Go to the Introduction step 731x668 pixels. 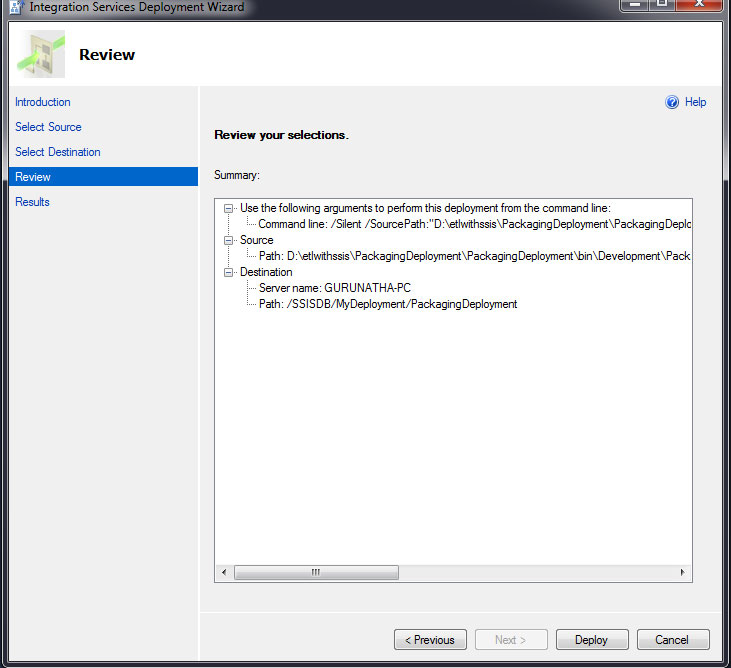click(x=43, y=102)
